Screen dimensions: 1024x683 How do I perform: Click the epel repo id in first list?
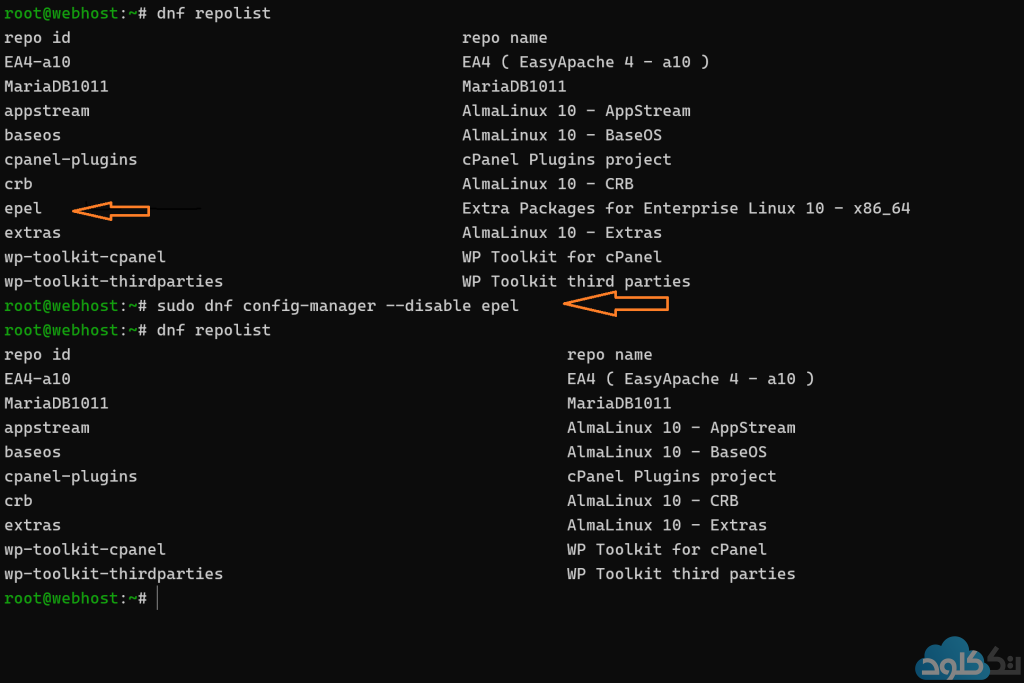point(23,209)
